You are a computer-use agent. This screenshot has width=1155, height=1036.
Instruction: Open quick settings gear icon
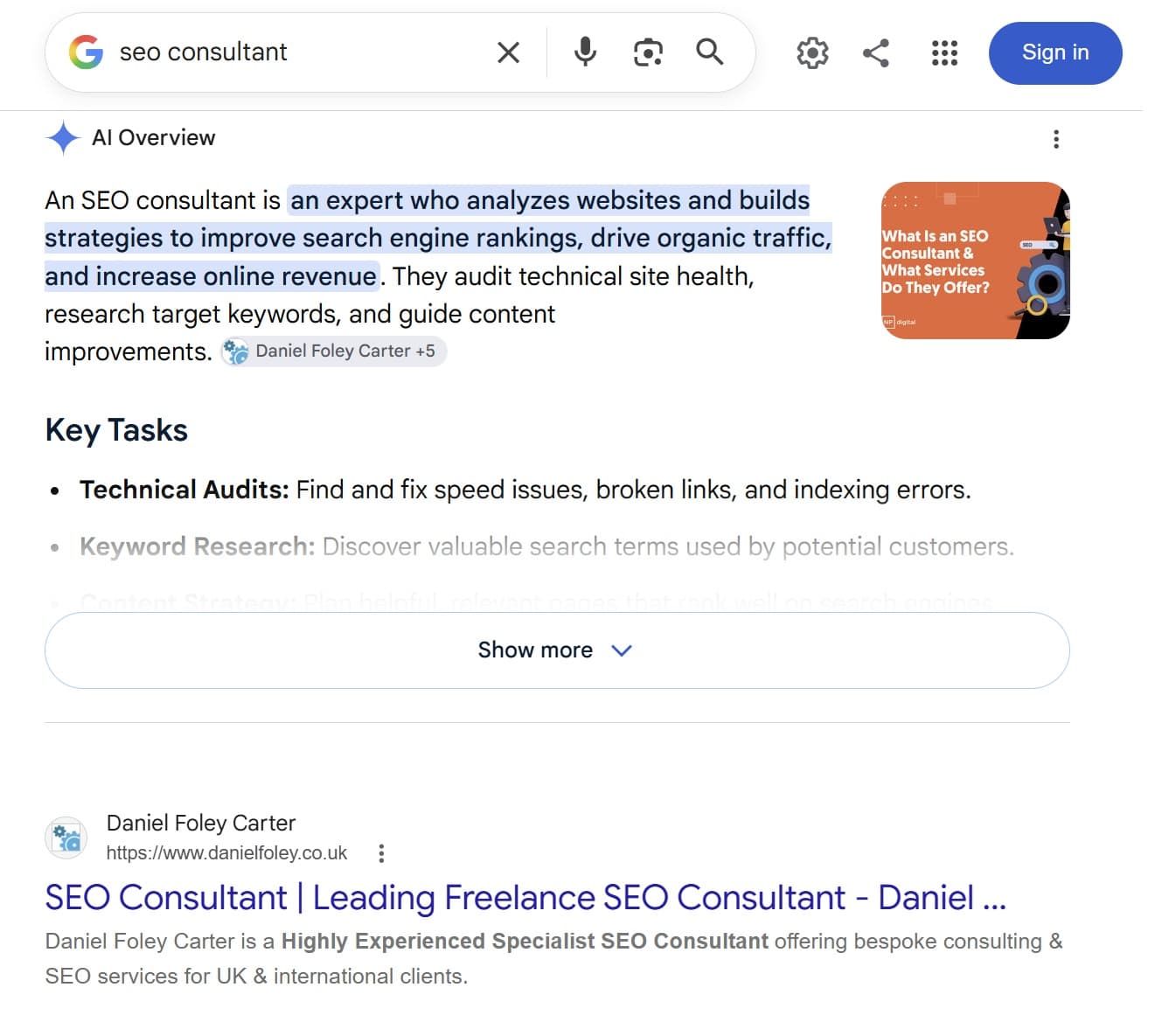812,52
